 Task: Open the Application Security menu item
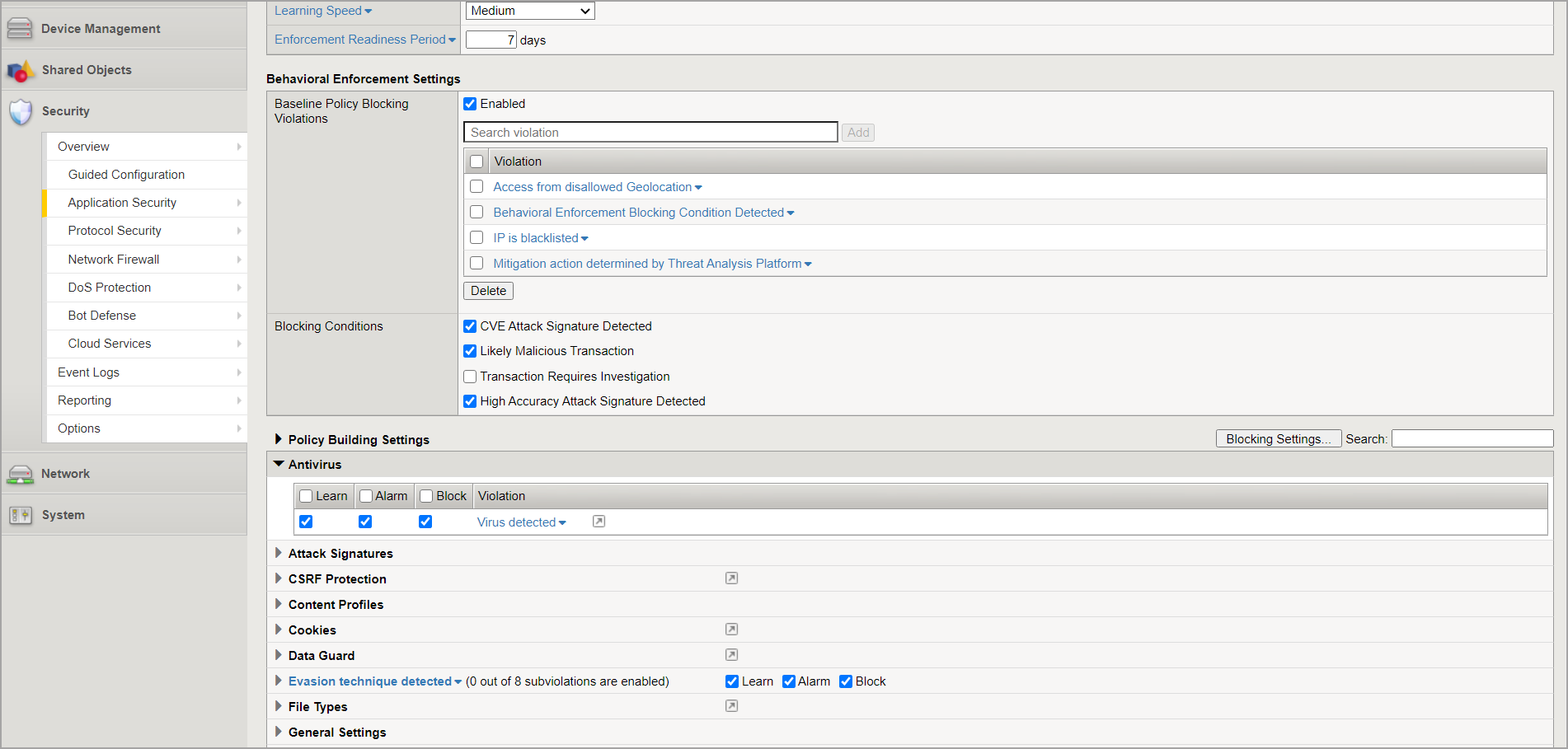[x=122, y=203]
